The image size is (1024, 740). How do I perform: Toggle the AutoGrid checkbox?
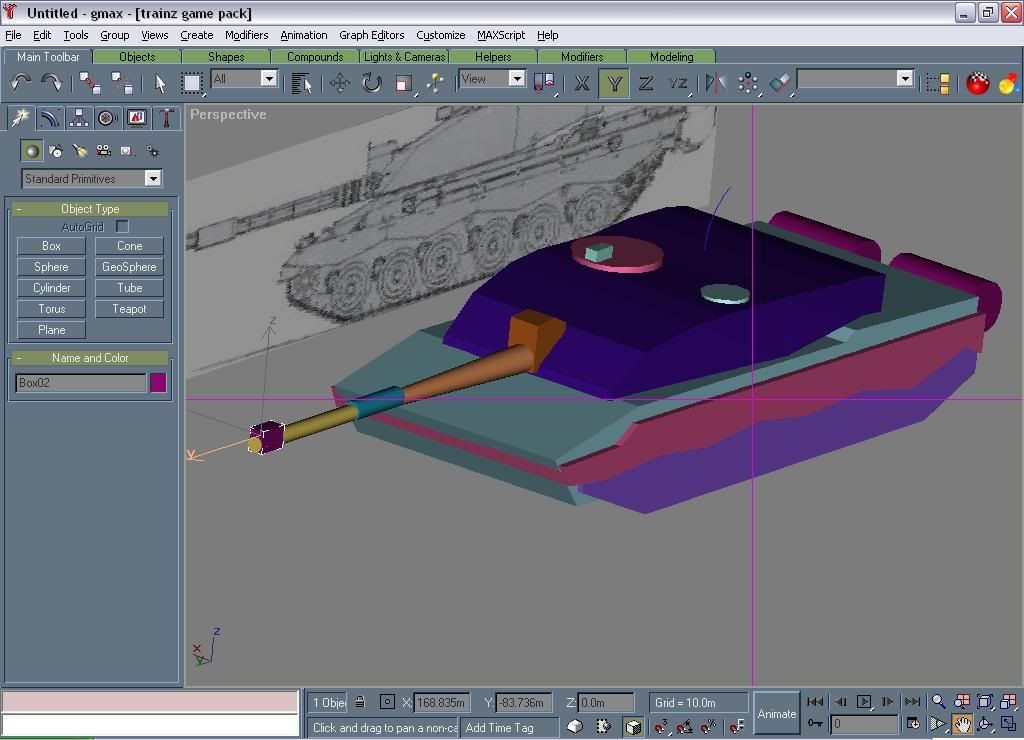[122, 226]
